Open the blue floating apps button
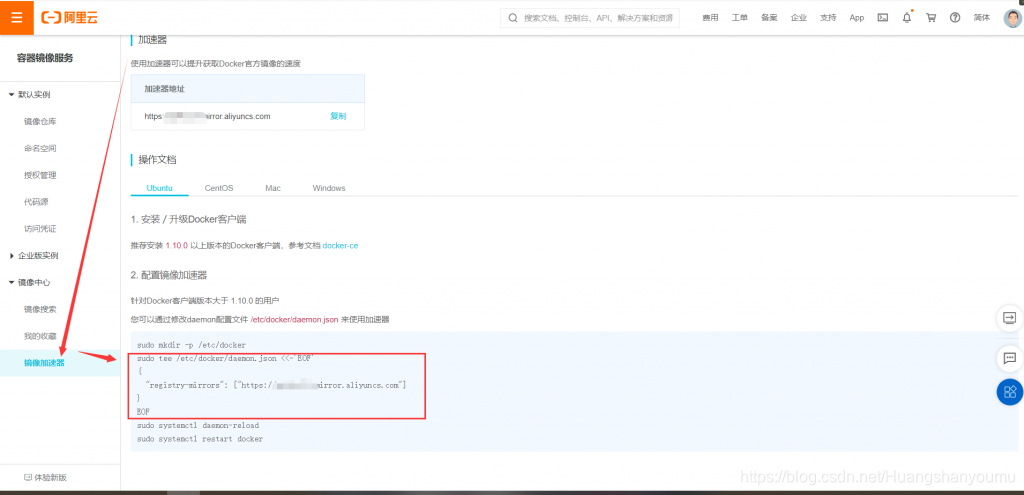Image resolution: width=1024 pixels, height=495 pixels. tap(1010, 392)
